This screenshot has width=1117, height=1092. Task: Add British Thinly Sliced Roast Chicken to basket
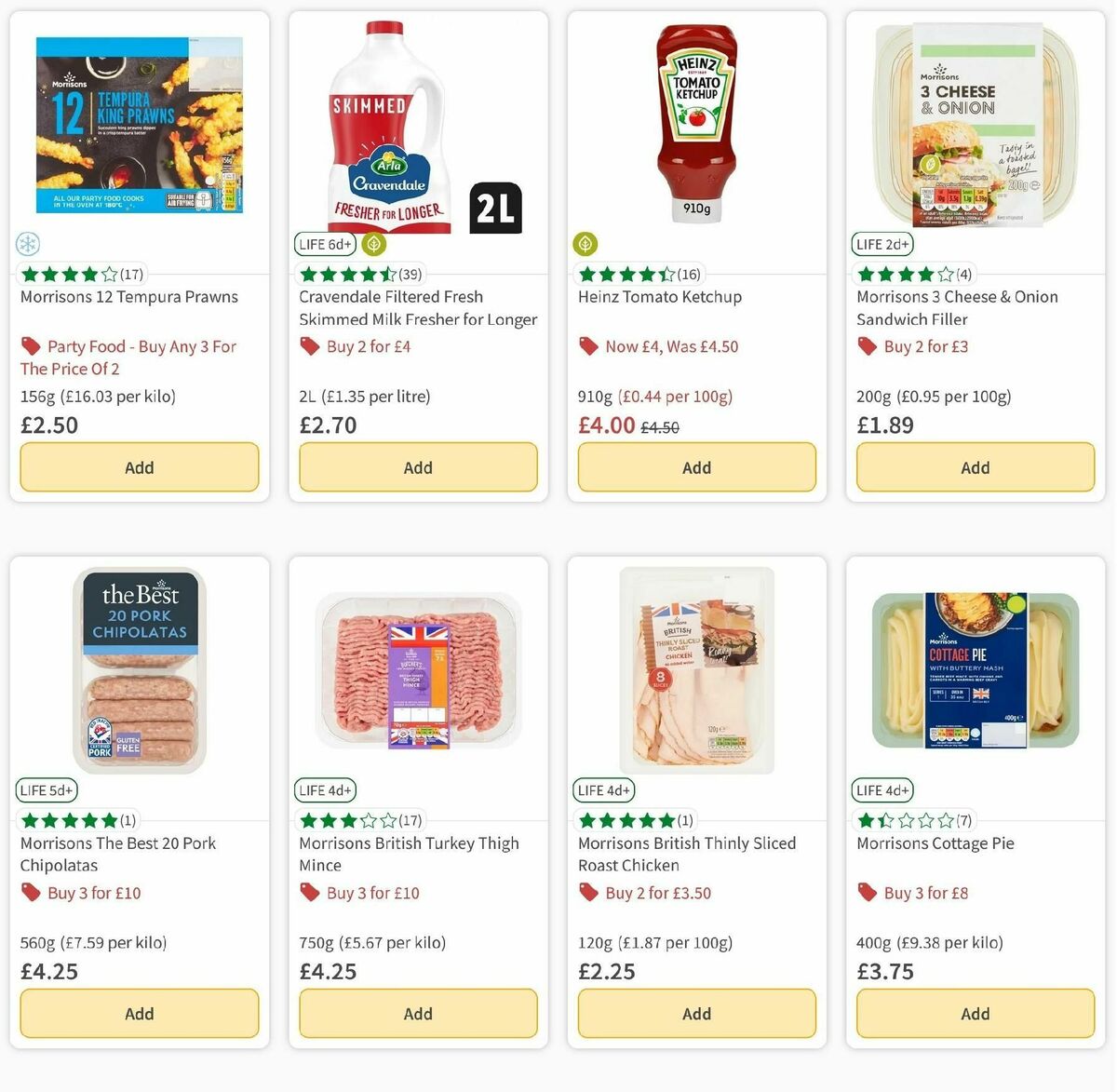point(696,1013)
